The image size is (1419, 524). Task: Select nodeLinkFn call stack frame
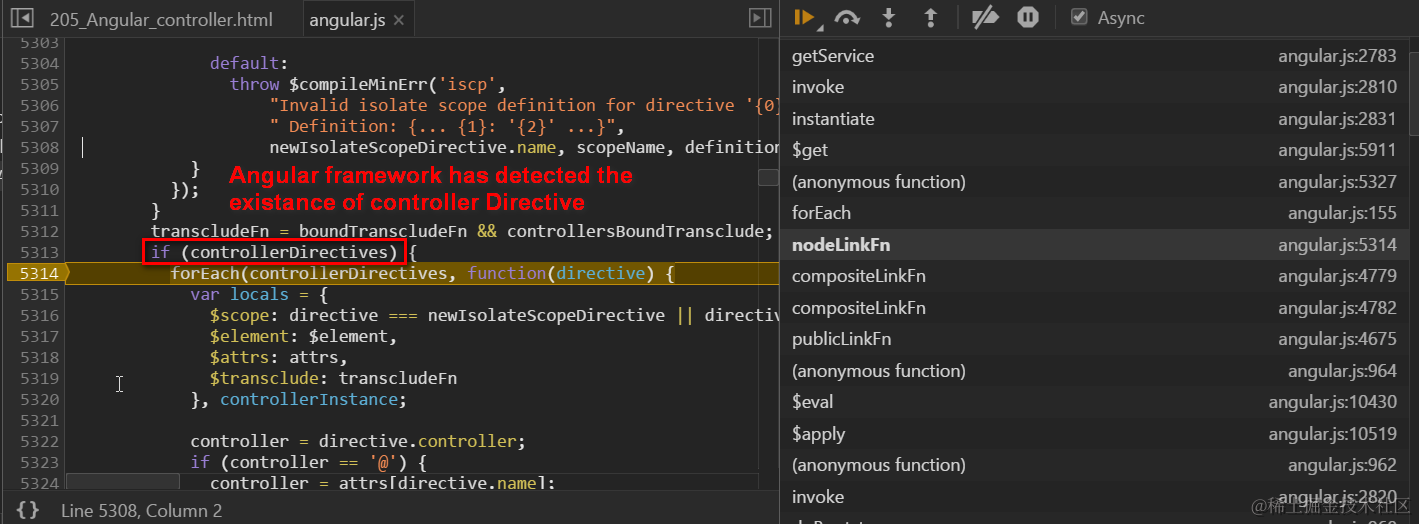pos(1095,245)
